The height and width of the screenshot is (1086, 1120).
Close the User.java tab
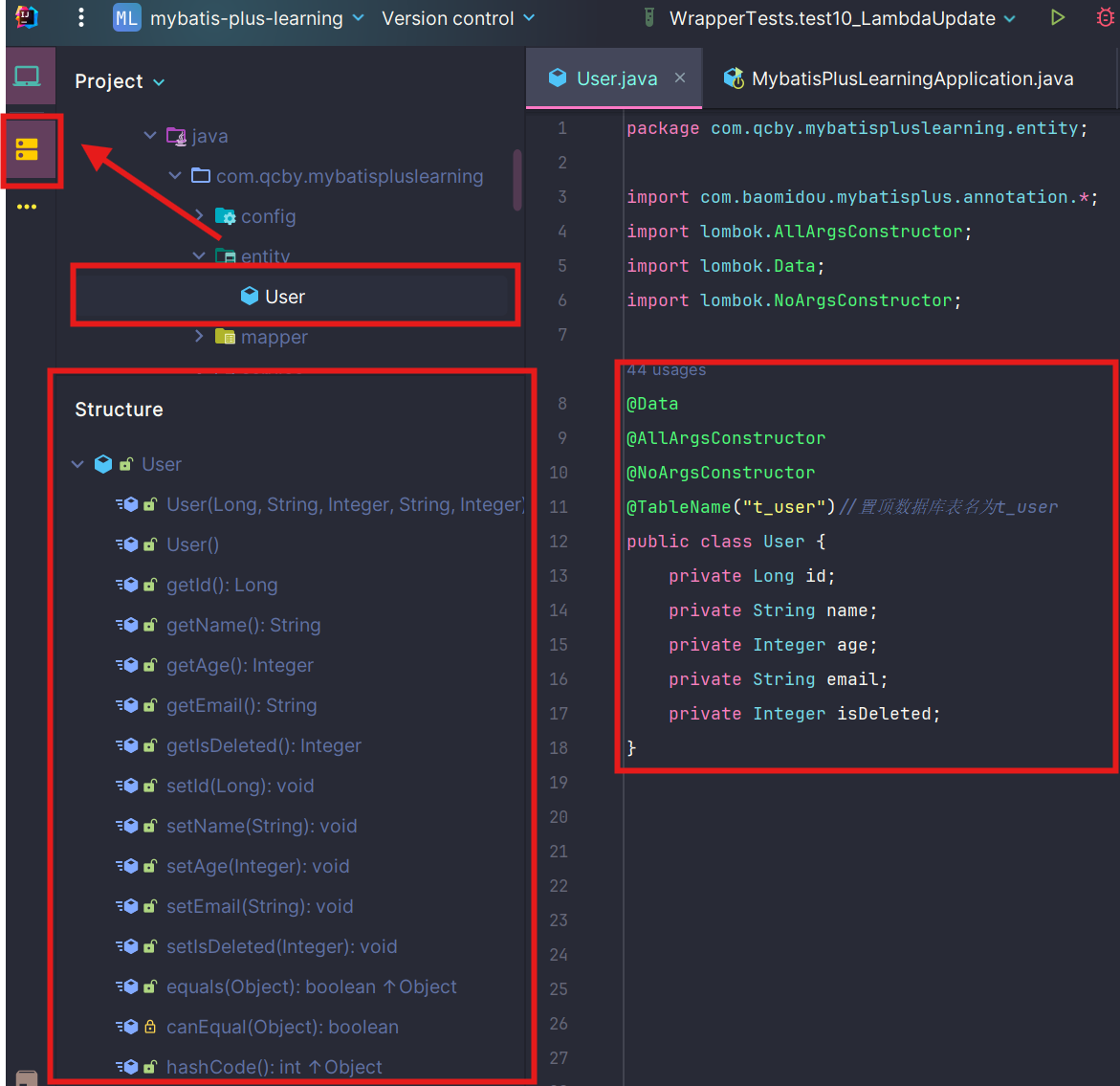680,78
